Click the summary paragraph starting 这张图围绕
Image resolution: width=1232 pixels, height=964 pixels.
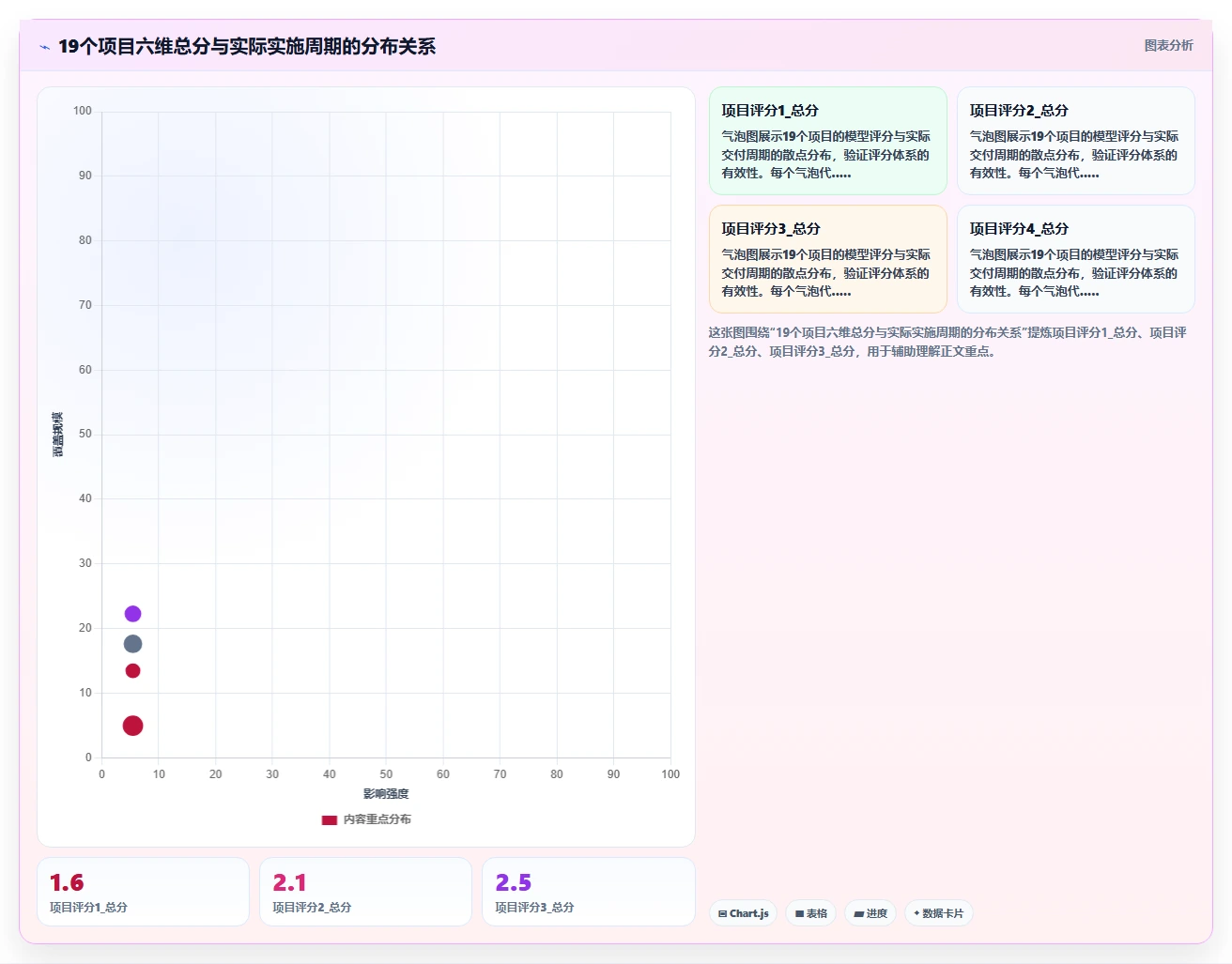point(947,342)
